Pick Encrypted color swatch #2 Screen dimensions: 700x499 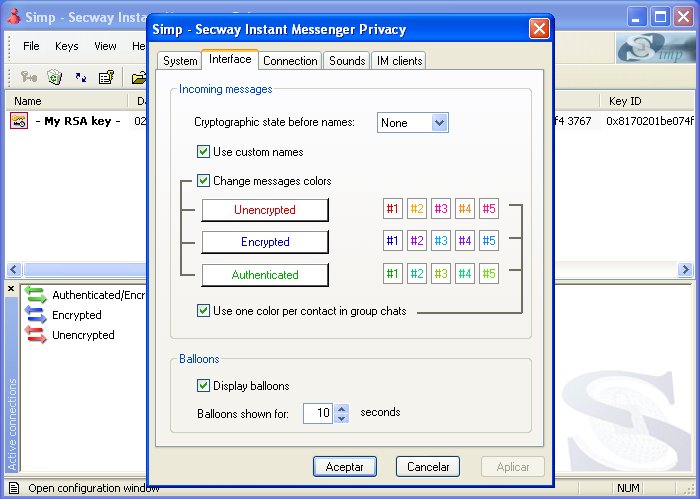coord(417,241)
